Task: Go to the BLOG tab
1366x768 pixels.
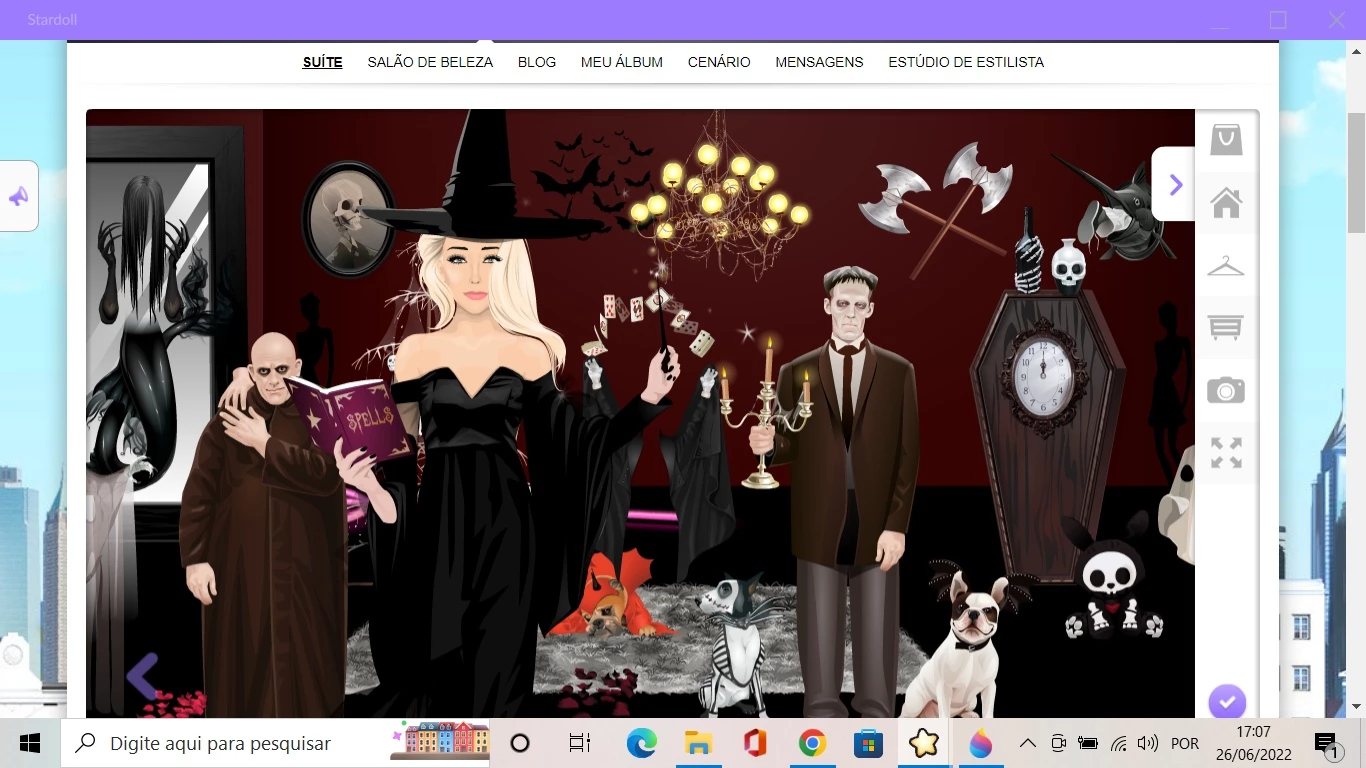Action: coord(537,62)
